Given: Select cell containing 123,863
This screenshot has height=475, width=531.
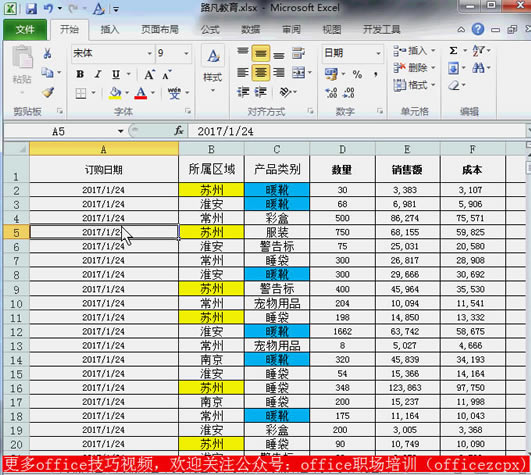Looking at the screenshot, I should pyautogui.click(x=408, y=387).
